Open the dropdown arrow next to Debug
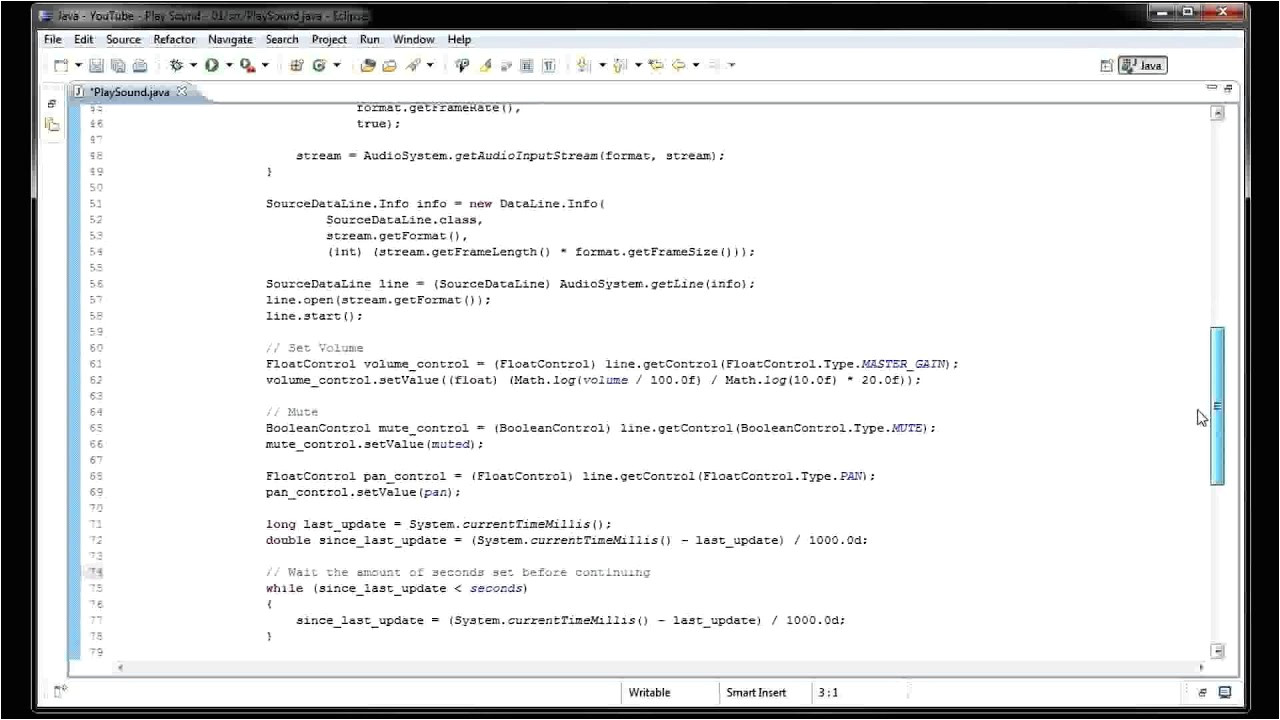This screenshot has height=720, width=1280. [x=193, y=66]
